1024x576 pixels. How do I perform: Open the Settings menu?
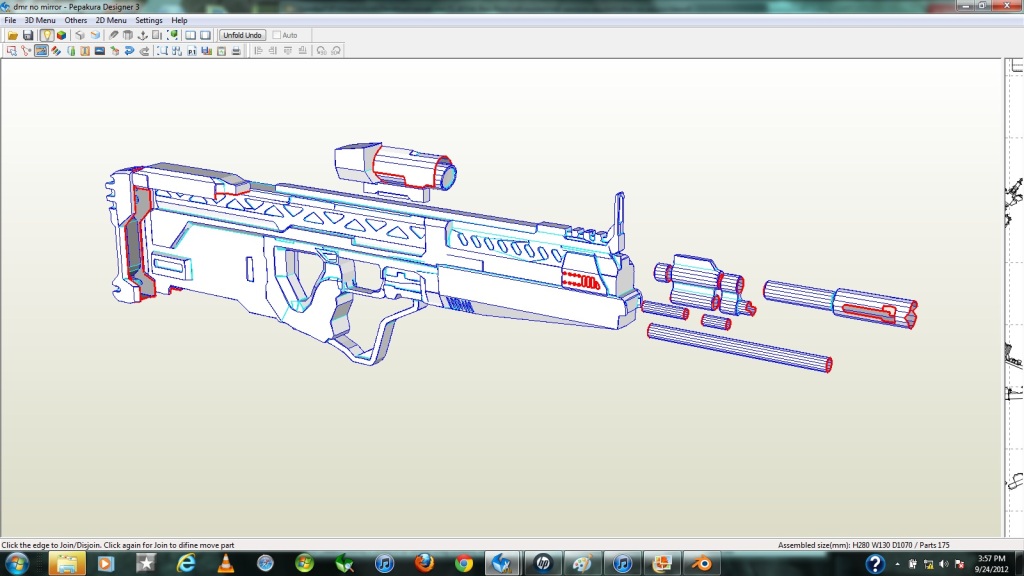pos(149,20)
